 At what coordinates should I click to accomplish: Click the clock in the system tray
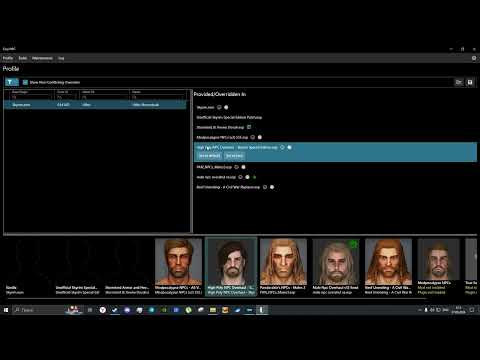(x=458, y=310)
